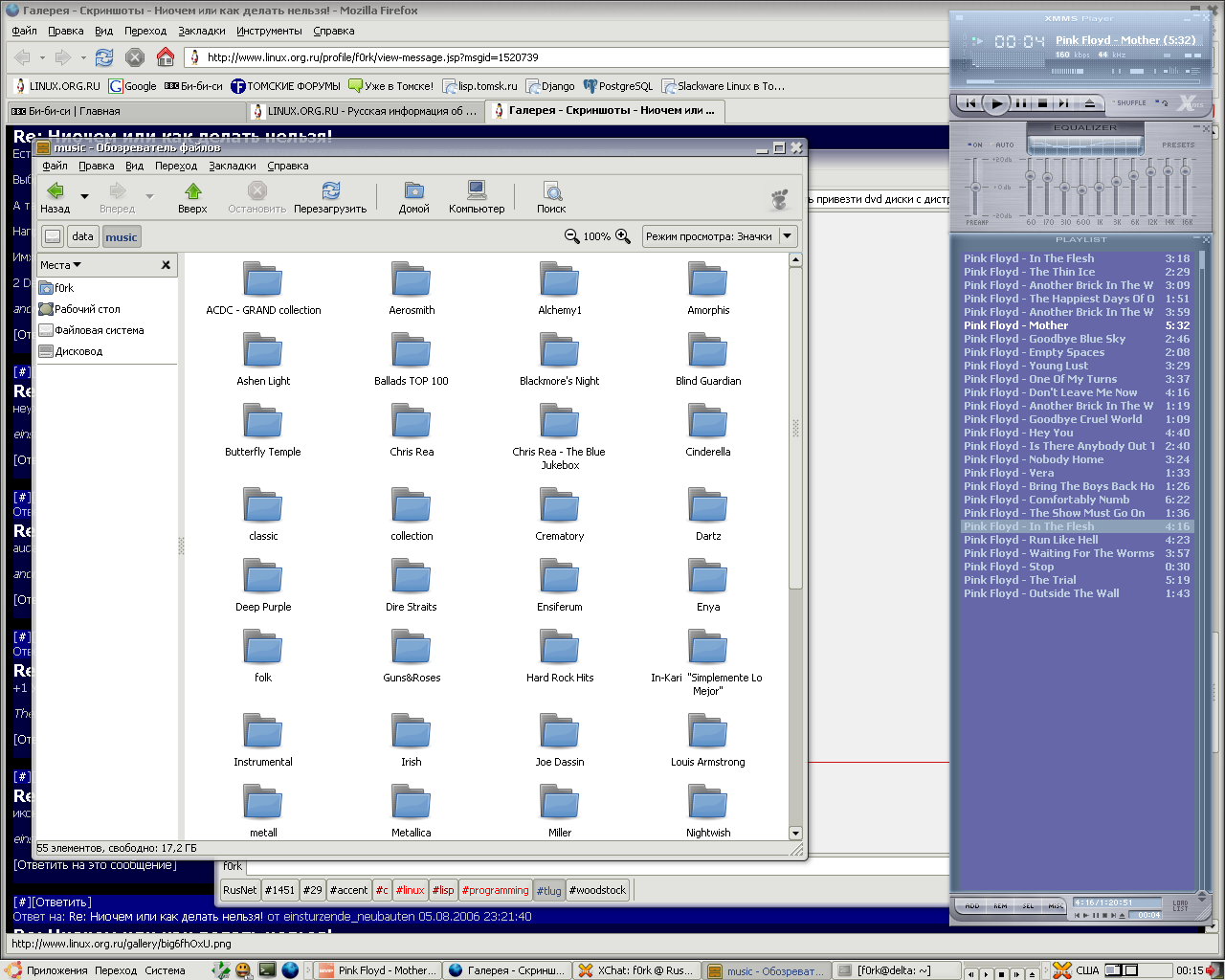Click the PREAMP slider knob
1225x980 pixels.
975,186
